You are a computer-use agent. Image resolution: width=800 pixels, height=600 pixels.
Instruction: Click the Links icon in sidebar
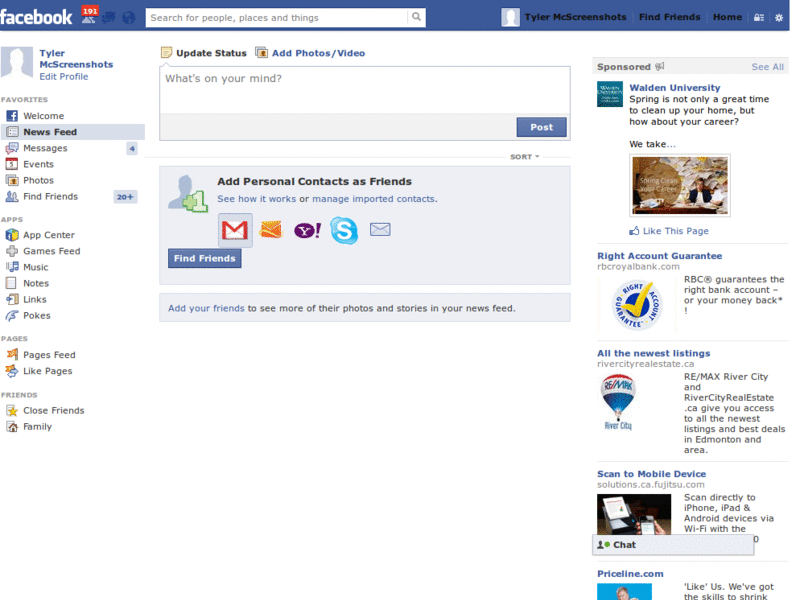point(12,299)
